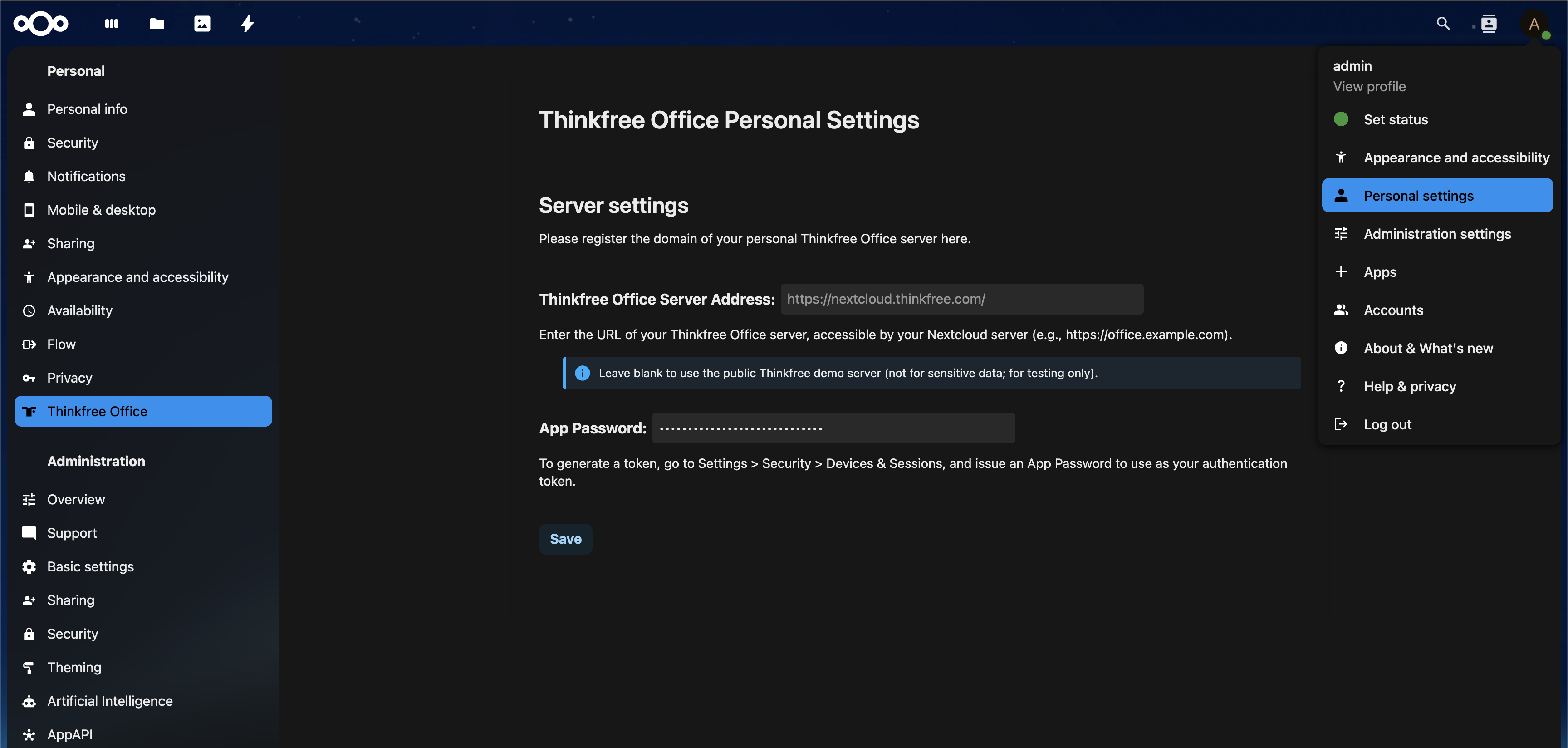The width and height of the screenshot is (1568, 748).
Task: Click the search magnifier icon
Action: [1443, 24]
